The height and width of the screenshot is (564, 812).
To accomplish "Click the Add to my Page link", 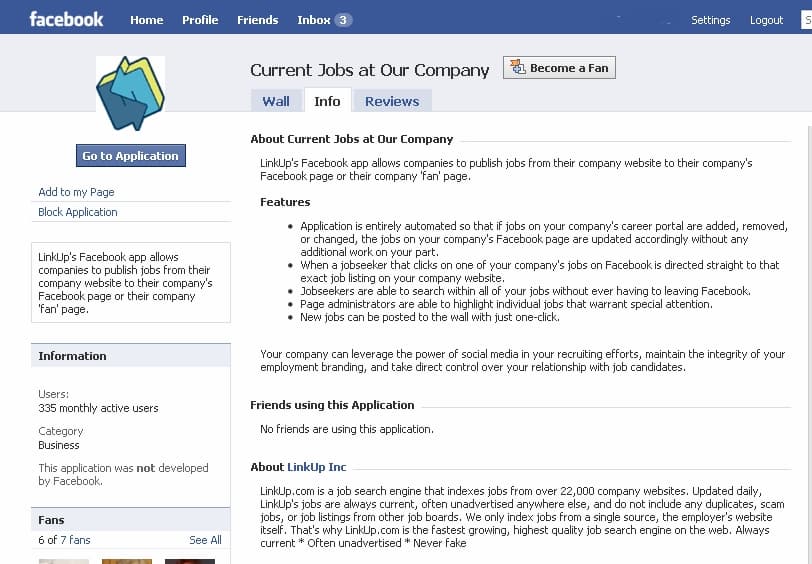I will coord(76,192).
